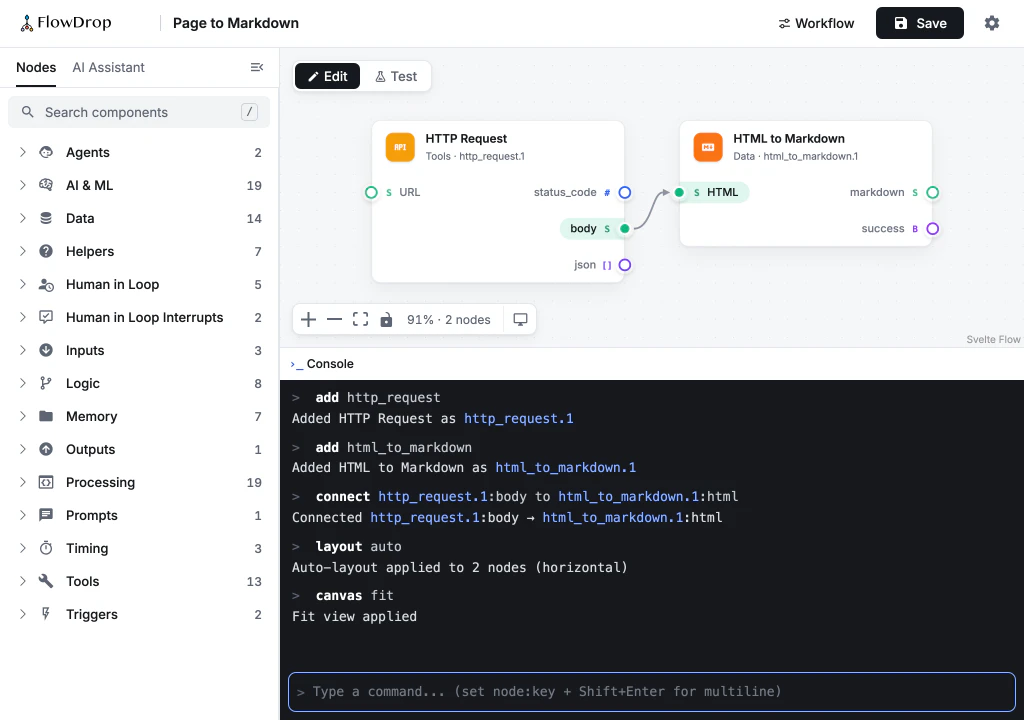1024x720 pixels.
Task: Click the AI & ML brain icon
Action: pos(46,185)
